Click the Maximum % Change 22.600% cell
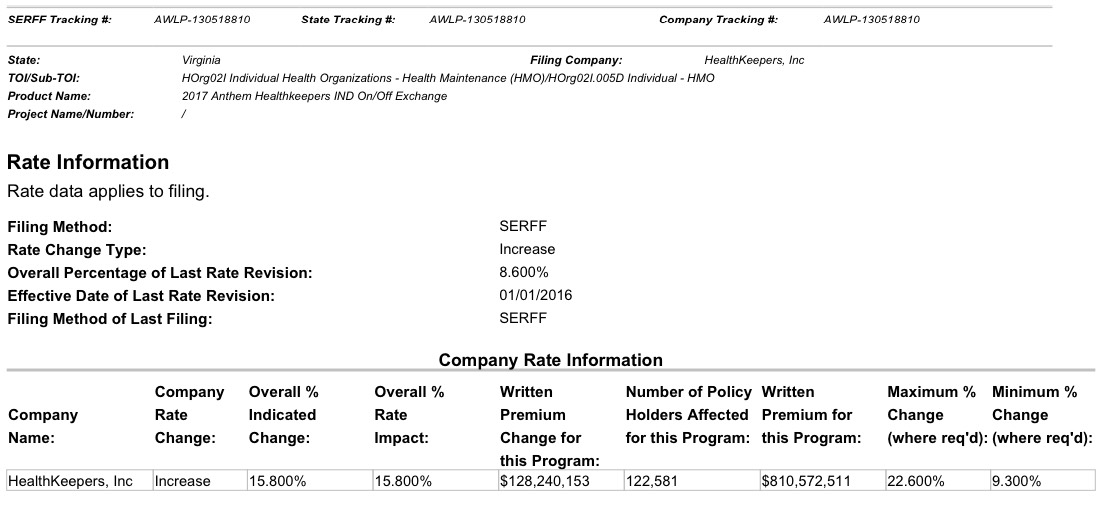 click(x=916, y=481)
